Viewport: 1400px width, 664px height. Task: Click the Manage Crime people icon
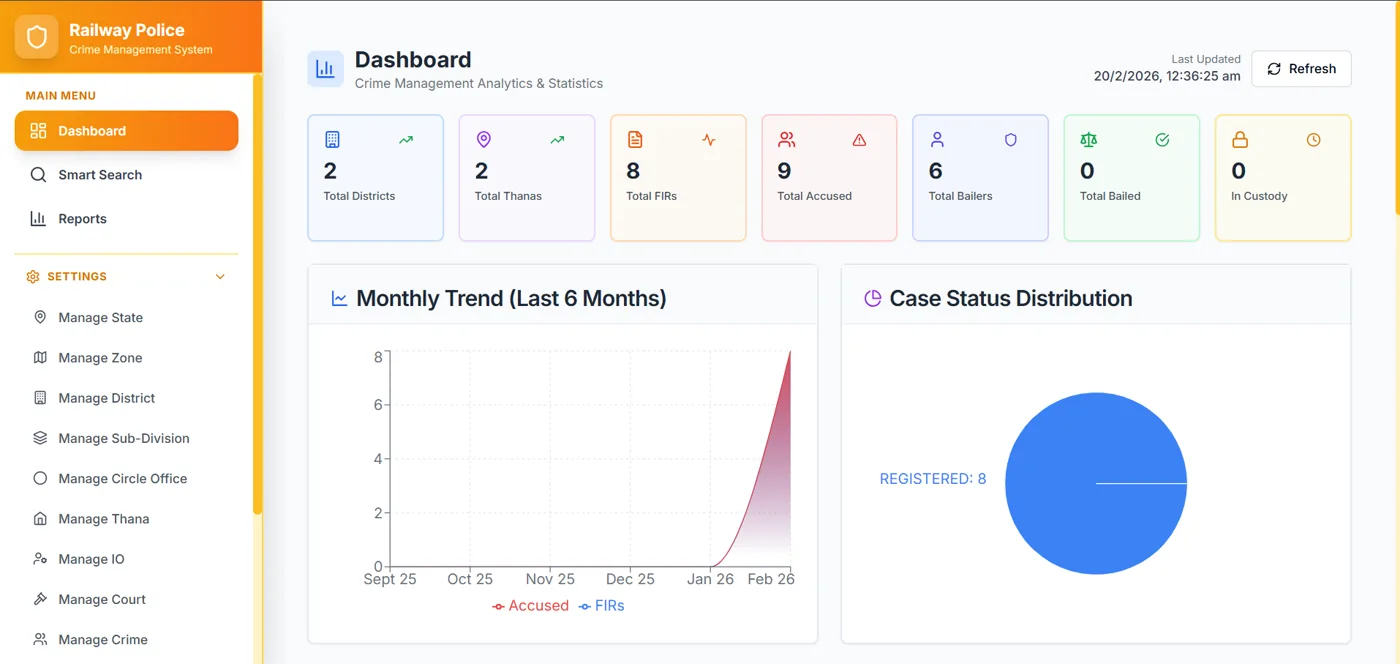pos(40,639)
